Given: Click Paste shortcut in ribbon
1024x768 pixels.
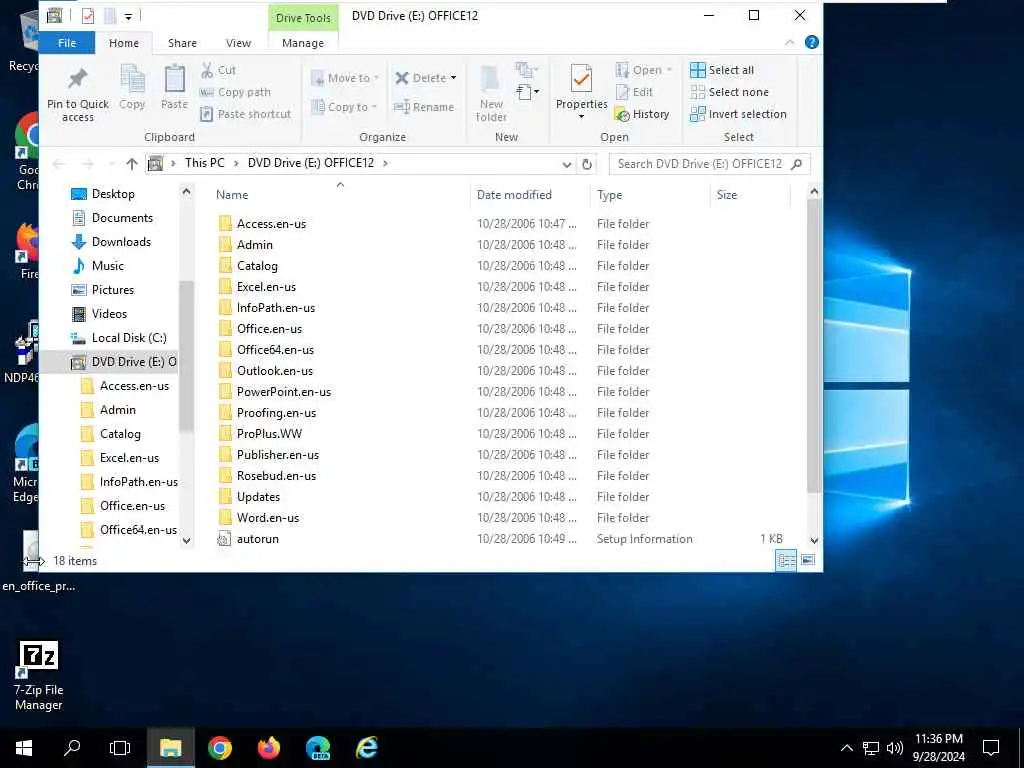Looking at the screenshot, I should (x=246, y=114).
